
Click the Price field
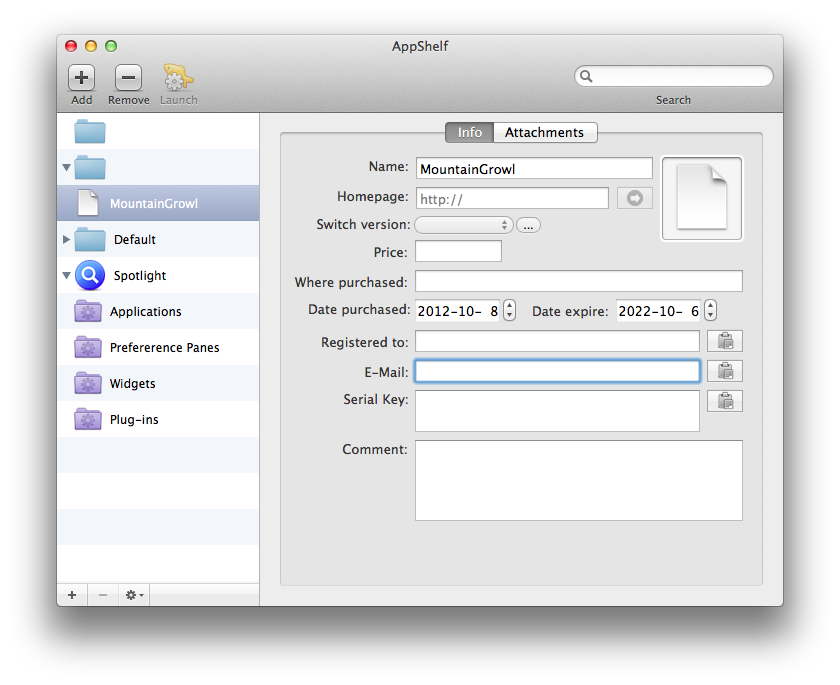459,251
